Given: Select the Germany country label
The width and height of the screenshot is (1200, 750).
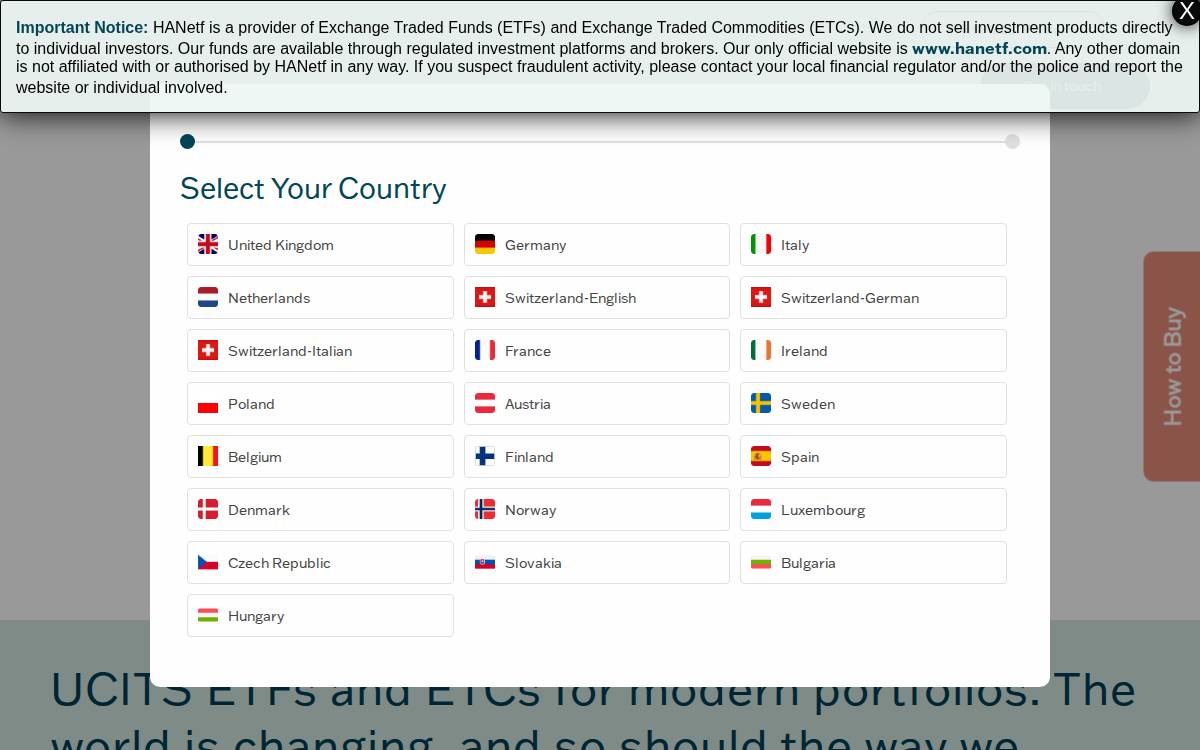Looking at the screenshot, I should 535,245.
